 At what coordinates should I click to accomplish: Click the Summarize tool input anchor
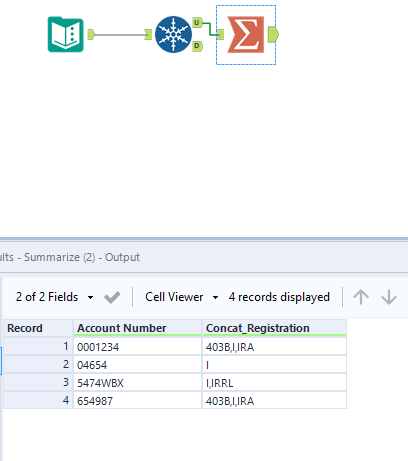pos(220,34)
